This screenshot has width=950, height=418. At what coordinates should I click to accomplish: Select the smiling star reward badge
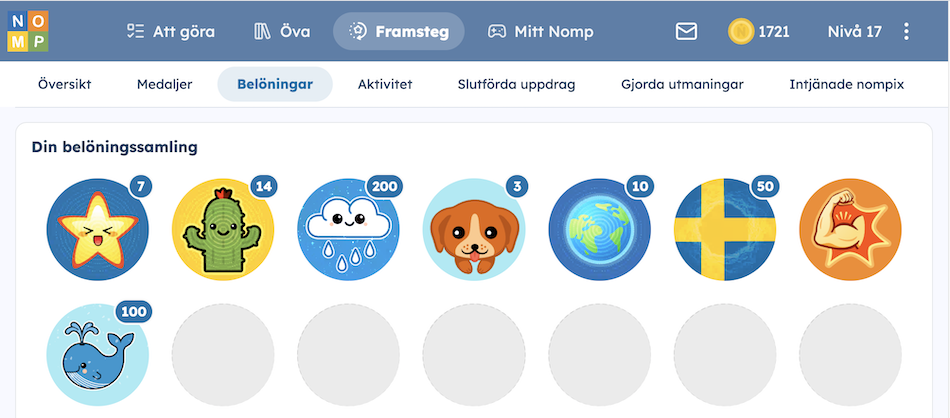(x=98, y=229)
